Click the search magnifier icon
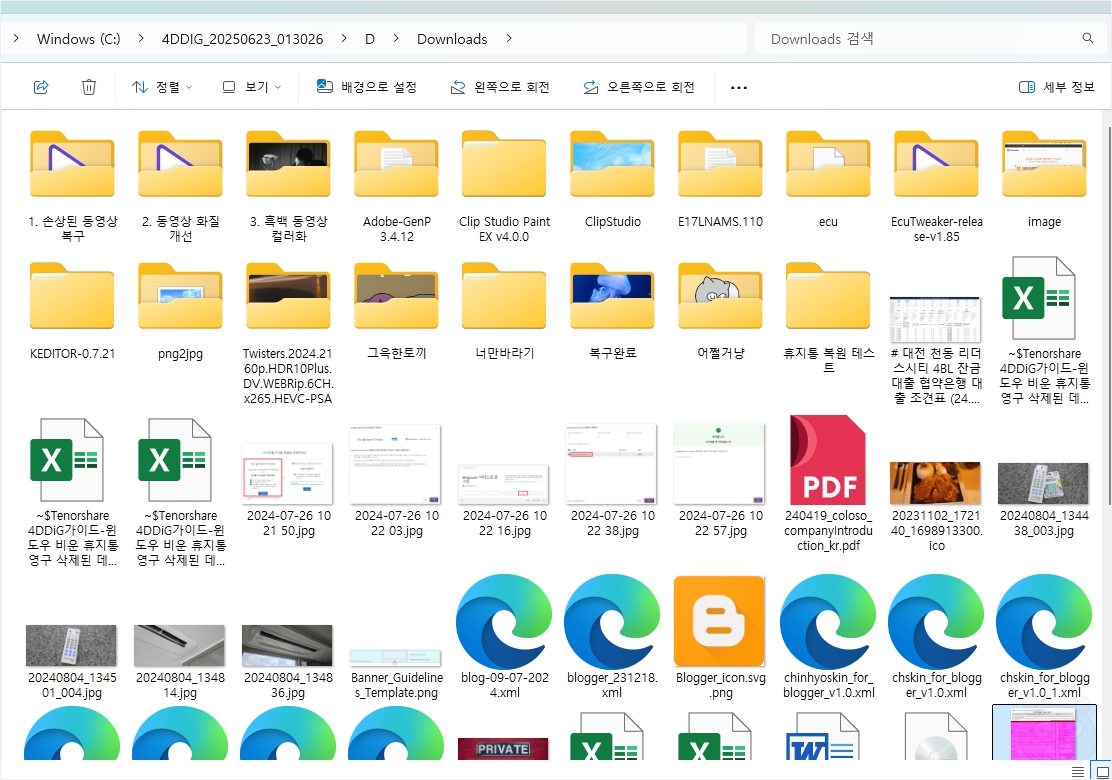 pyautogui.click(x=1088, y=38)
